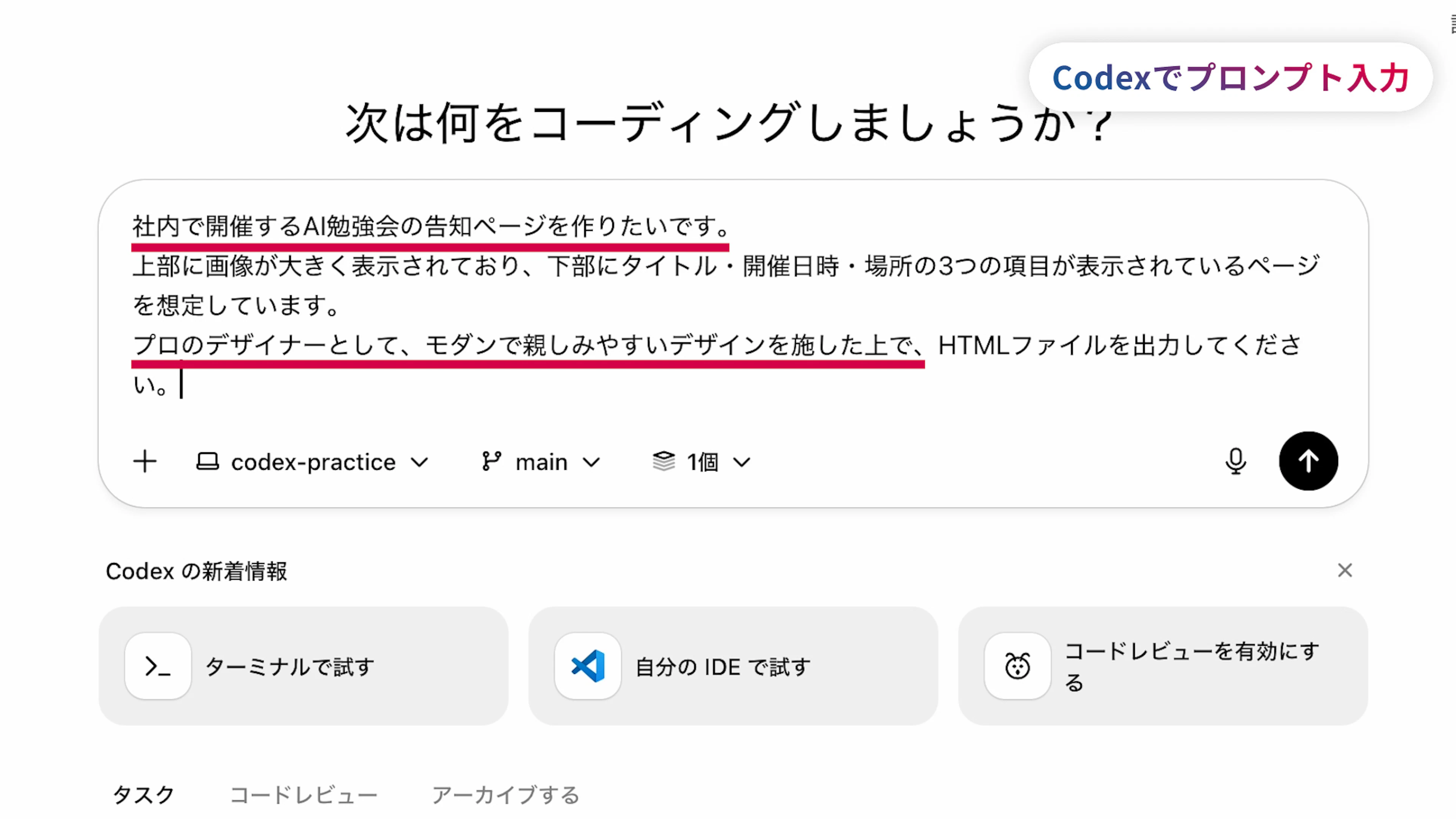Click the microphone dictation icon
The image size is (1456, 819).
point(1236,461)
